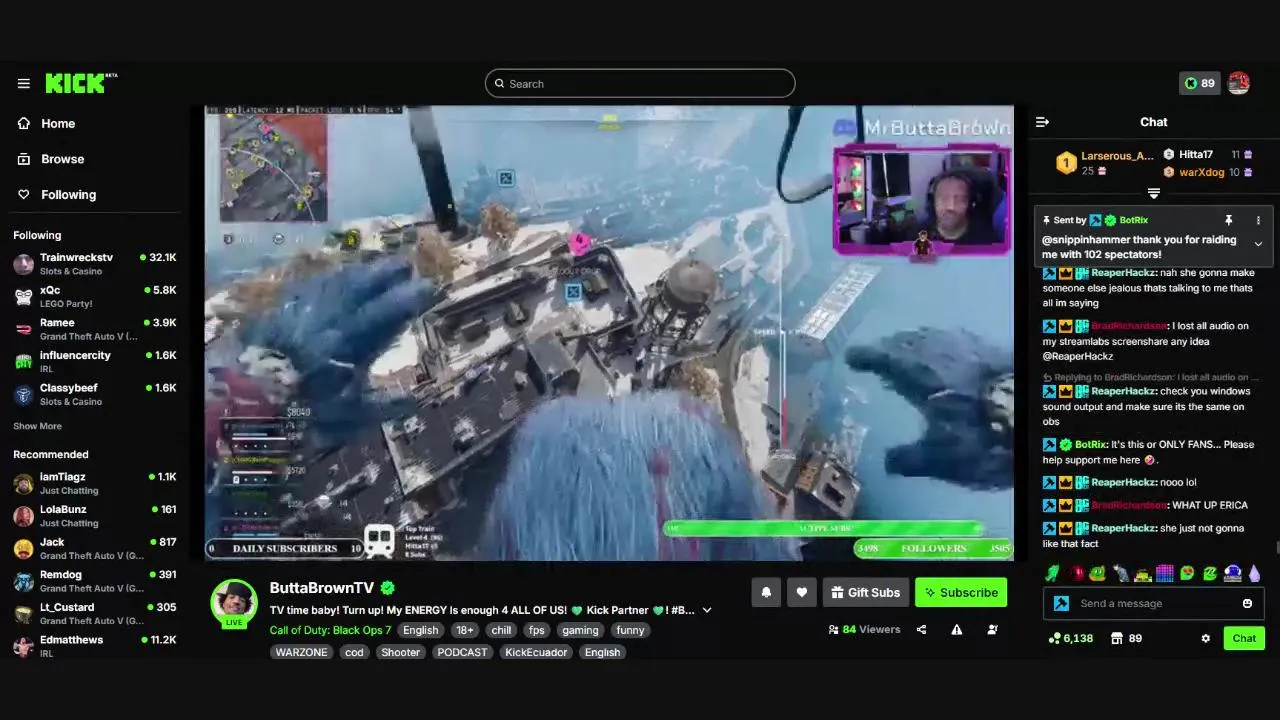
Task: Open Remdog recommended channel
Action: tap(95, 581)
